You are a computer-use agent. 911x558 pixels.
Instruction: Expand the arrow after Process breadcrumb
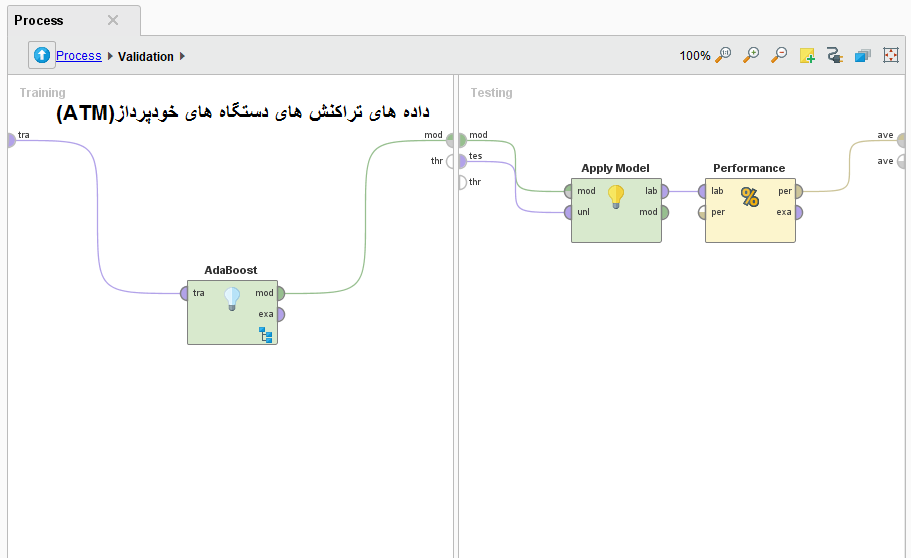point(110,57)
